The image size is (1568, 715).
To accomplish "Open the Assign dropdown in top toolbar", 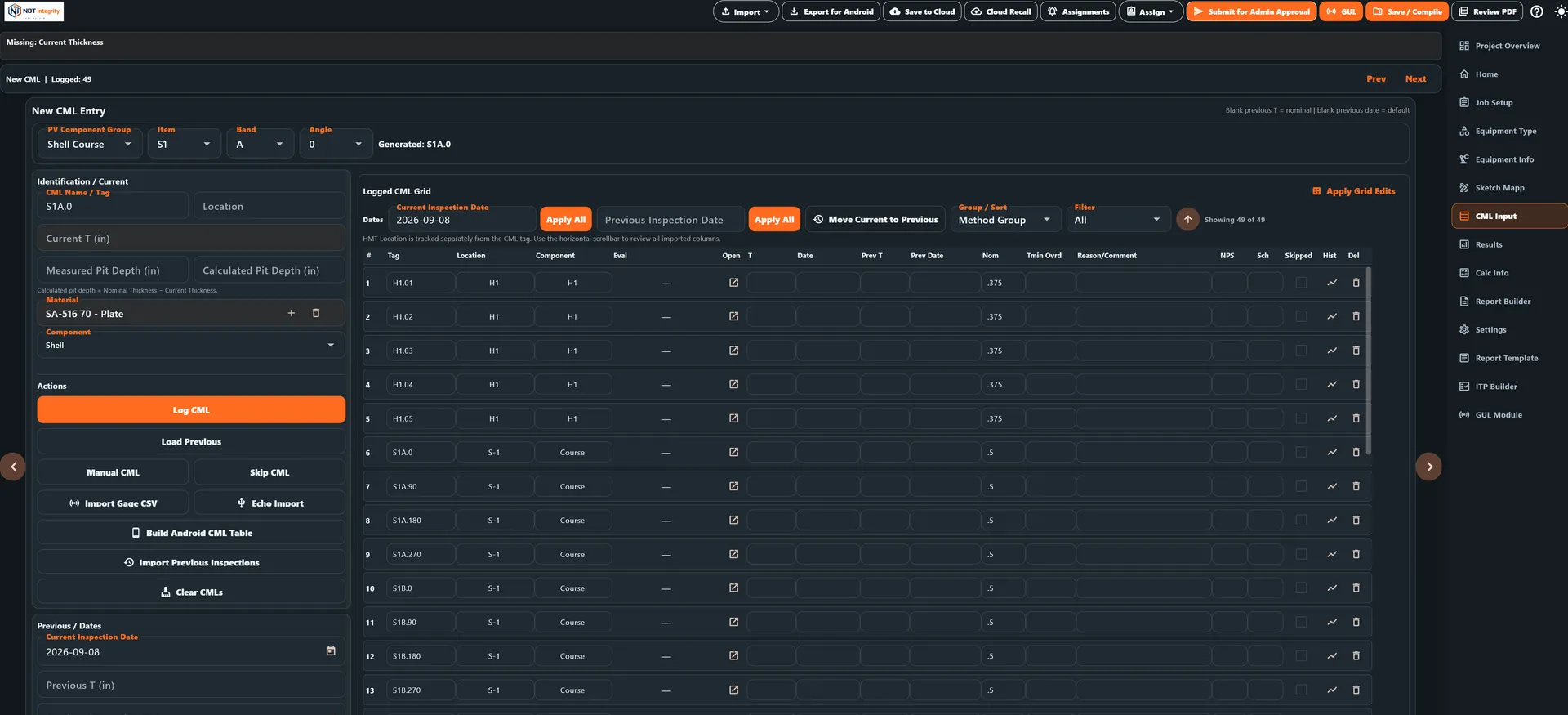I will click(x=1151, y=11).
